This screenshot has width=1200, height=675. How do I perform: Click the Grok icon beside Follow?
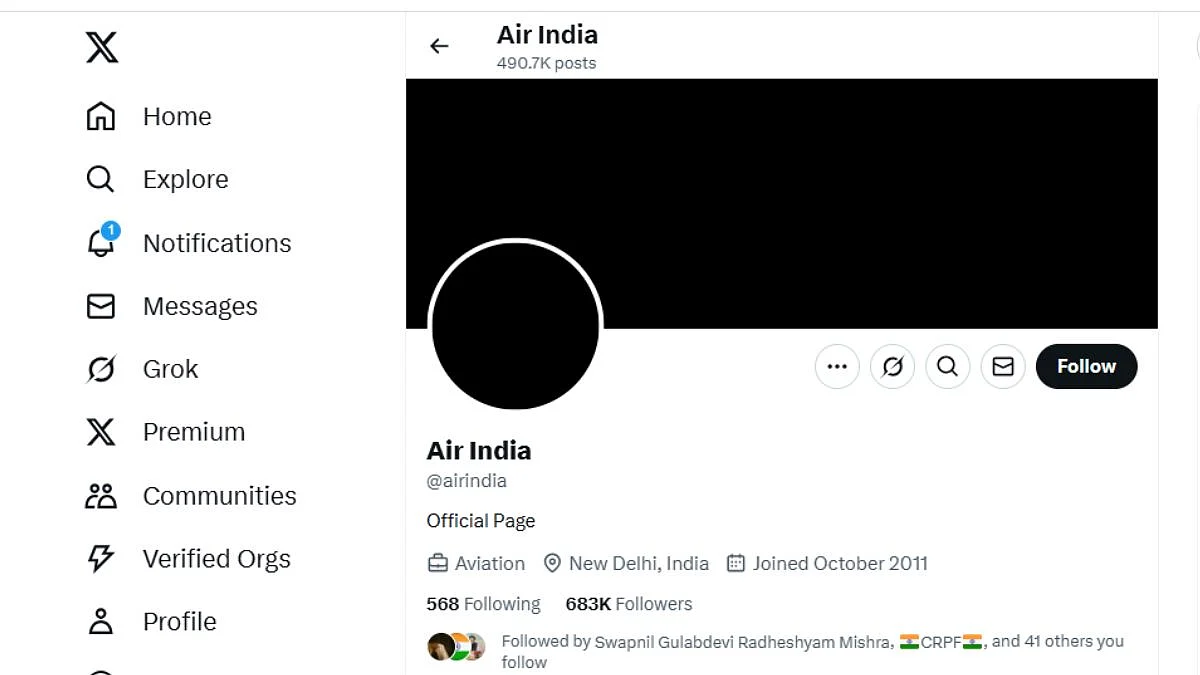pos(893,367)
